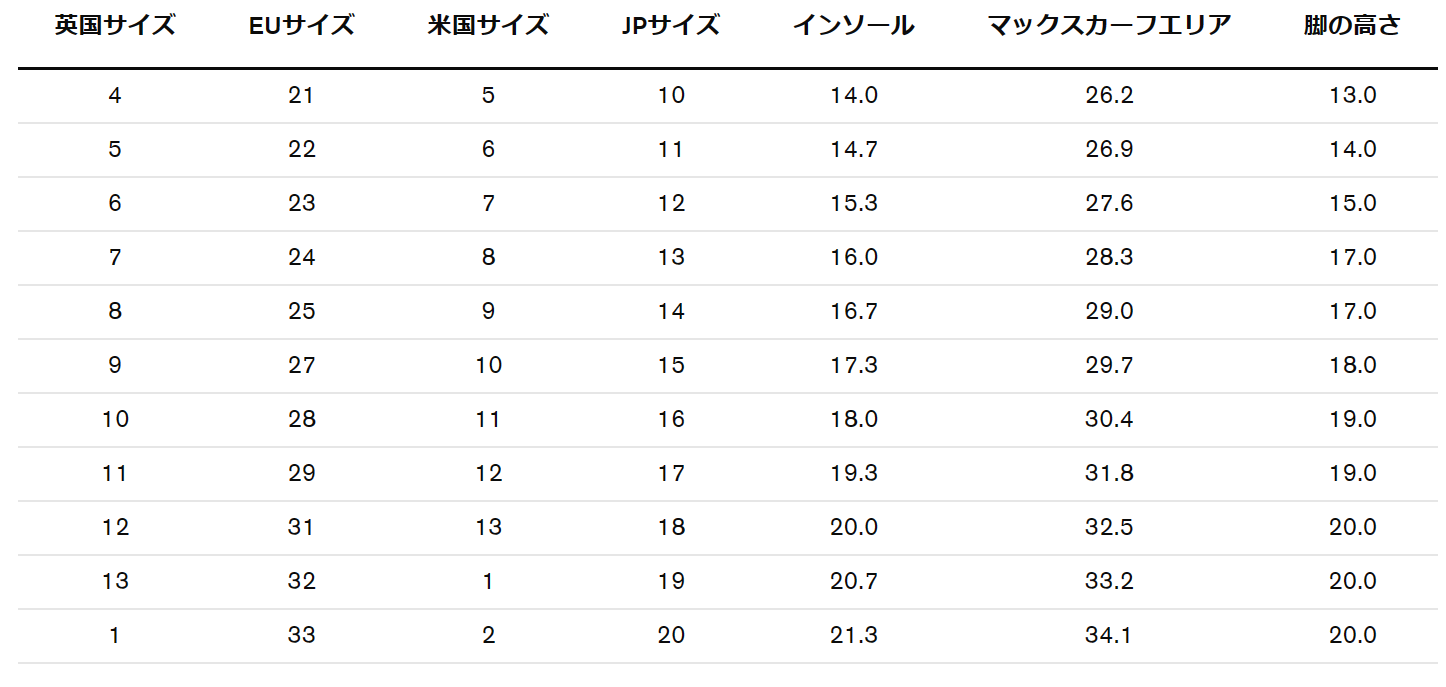Click max calf area value 34.1
1446x687 pixels.
tap(1109, 636)
